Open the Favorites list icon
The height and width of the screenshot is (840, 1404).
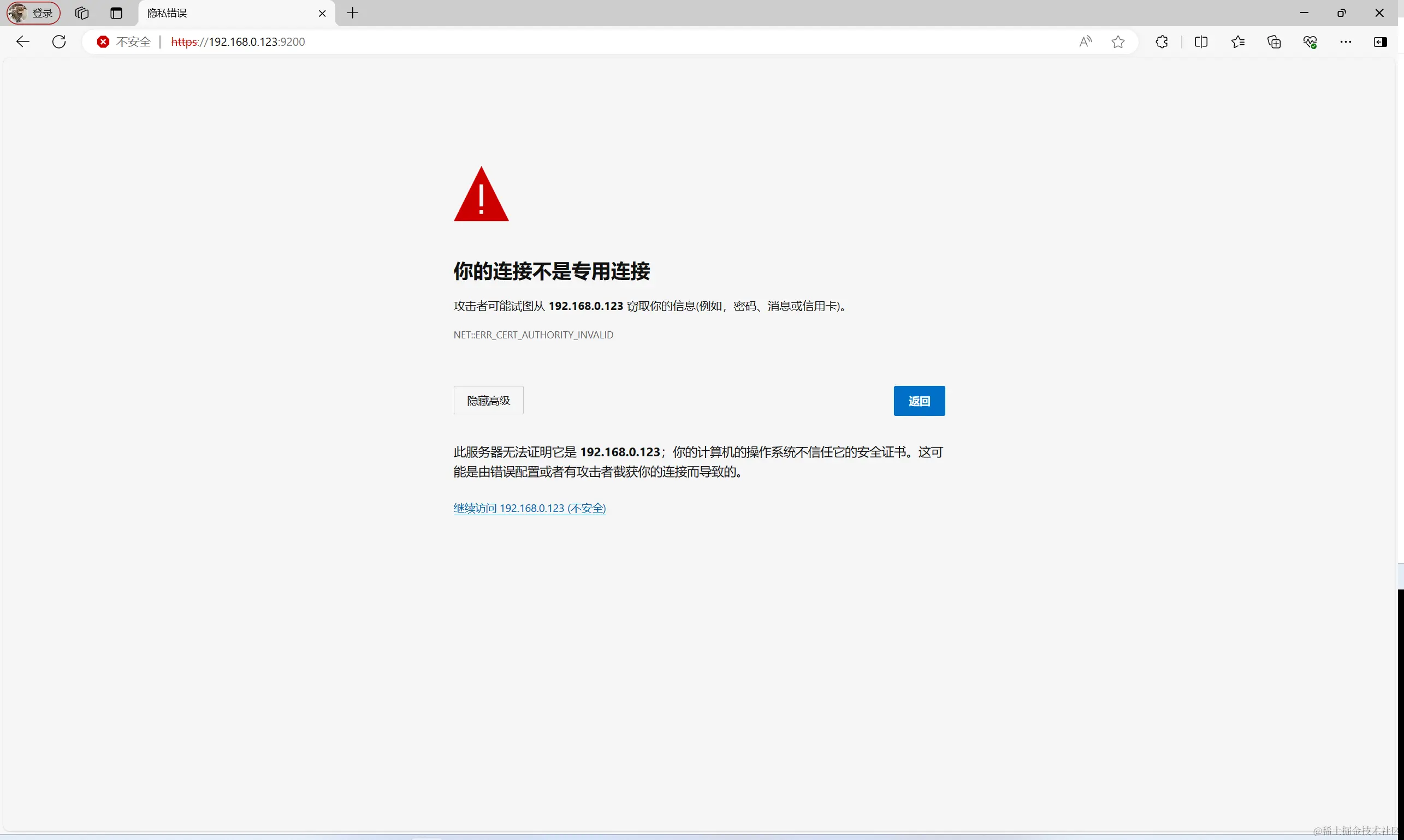(x=1237, y=42)
